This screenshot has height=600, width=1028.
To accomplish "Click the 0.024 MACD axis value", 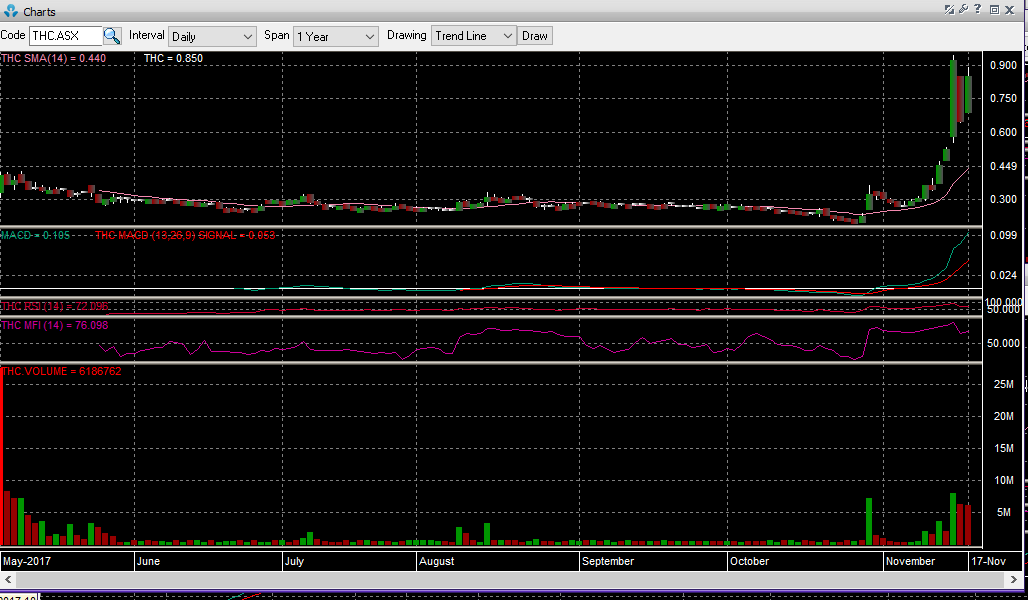I will pos(1003,275).
